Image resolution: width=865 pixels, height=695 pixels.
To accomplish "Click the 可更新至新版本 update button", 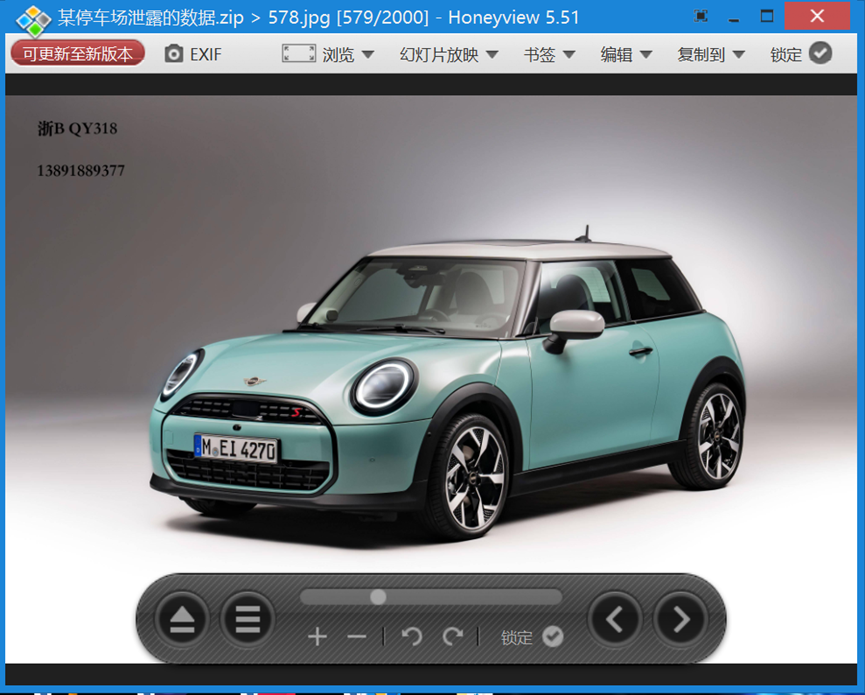I will [x=78, y=54].
